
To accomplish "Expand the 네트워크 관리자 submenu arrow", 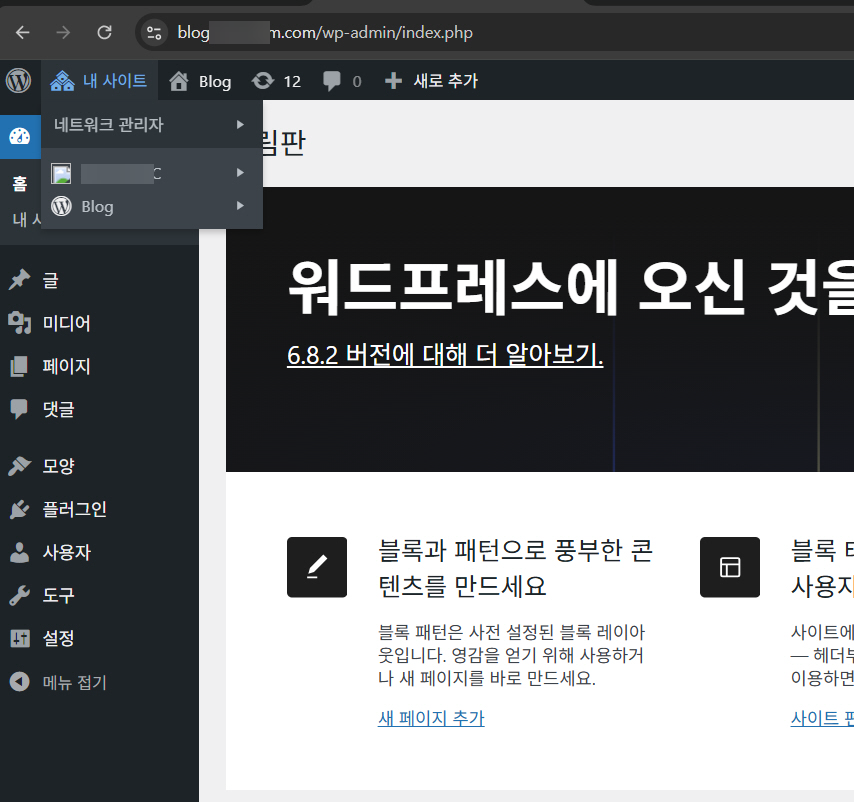I will 240,125.
